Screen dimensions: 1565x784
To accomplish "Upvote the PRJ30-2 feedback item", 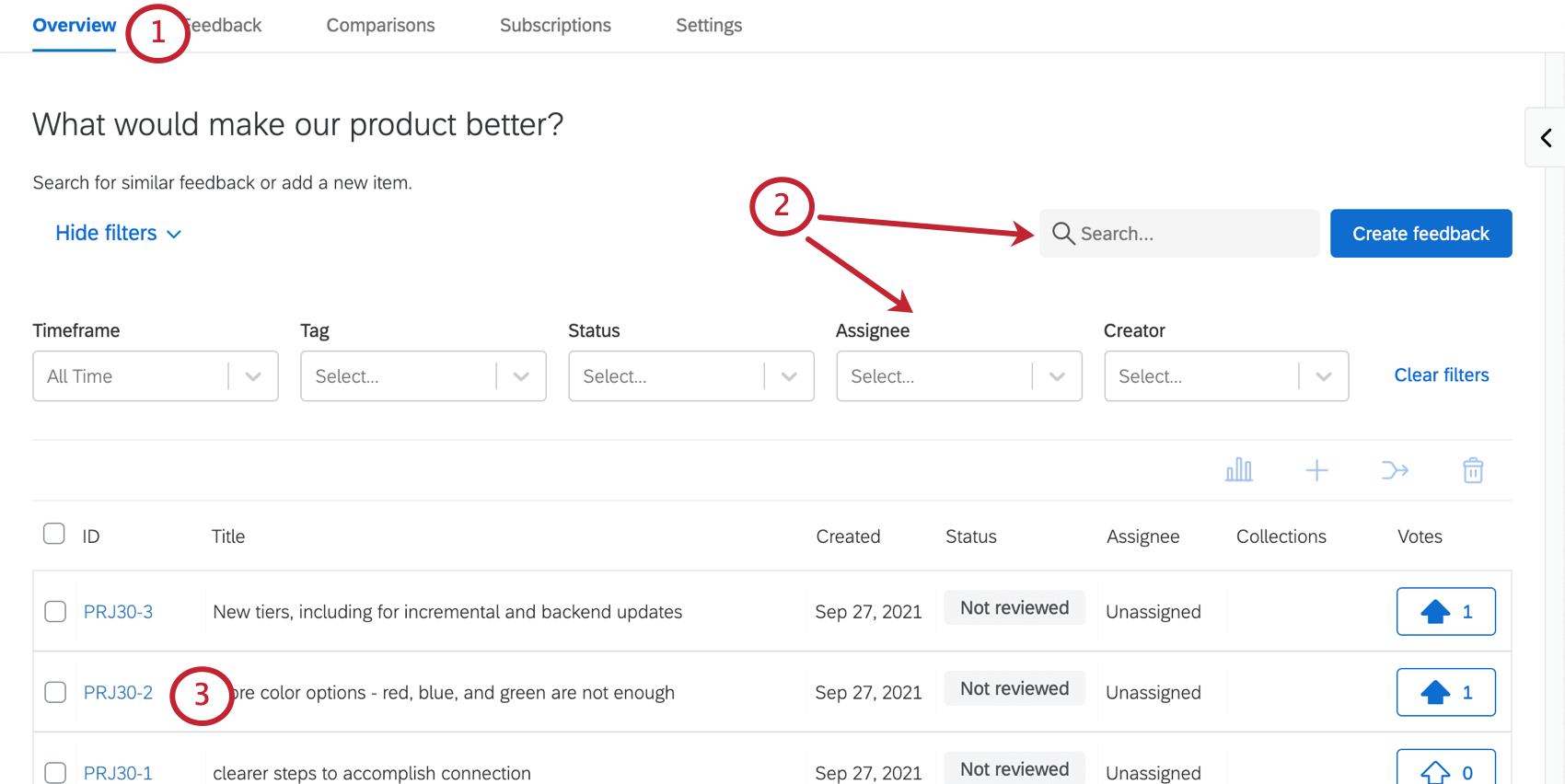I will point(1445,693).
